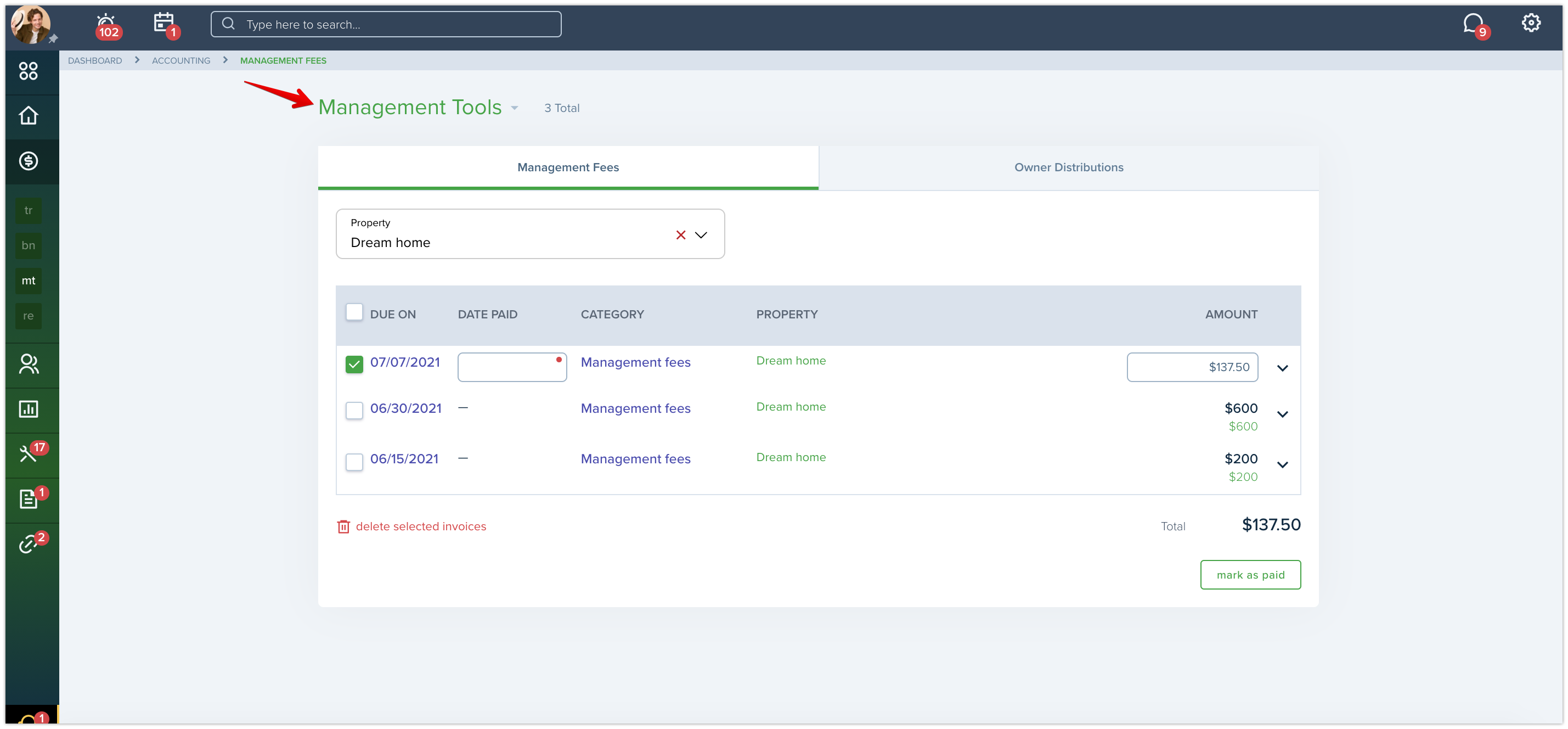Image resolution: width=1568 pixels, height=729 pixels.
Task: Expand the Management Tools title dropdown
Action: click(515, 108)
